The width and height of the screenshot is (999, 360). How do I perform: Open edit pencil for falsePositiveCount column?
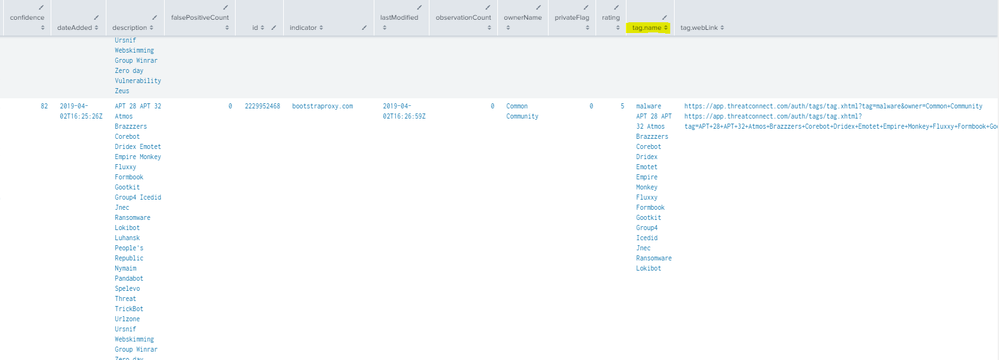click(226, 7)
